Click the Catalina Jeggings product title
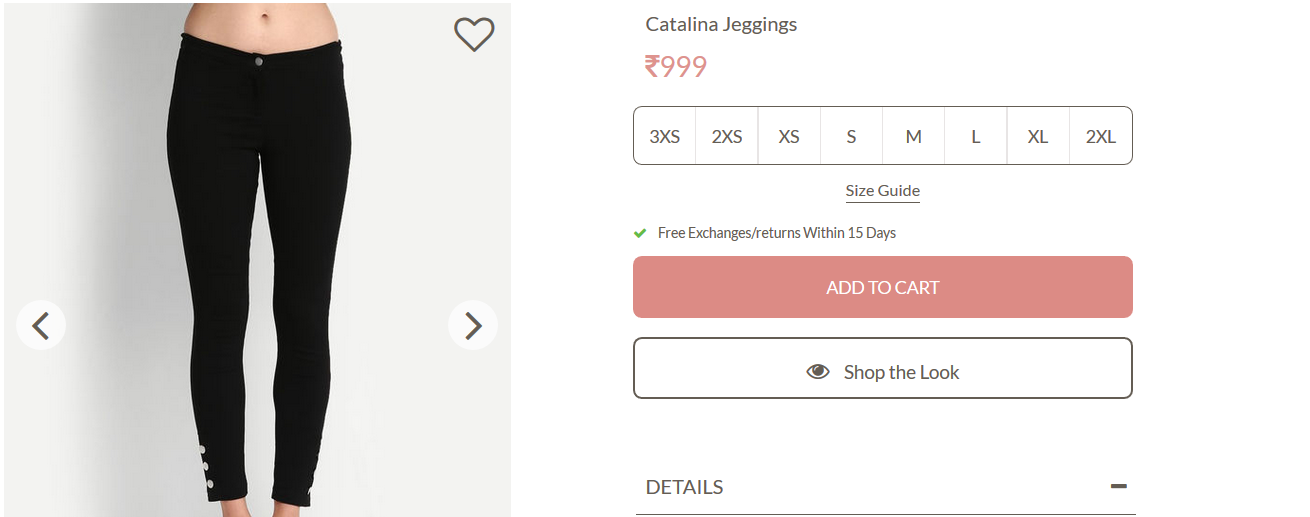1310x517 pixels. pyautogui.click(x=721, y=24)
